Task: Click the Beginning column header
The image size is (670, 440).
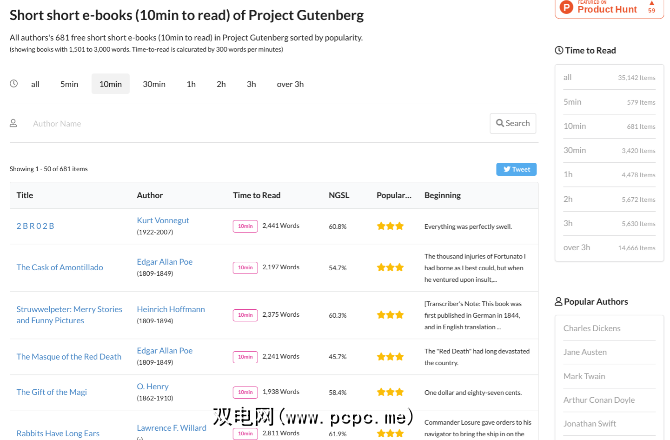Action: [x=442, y=195]
